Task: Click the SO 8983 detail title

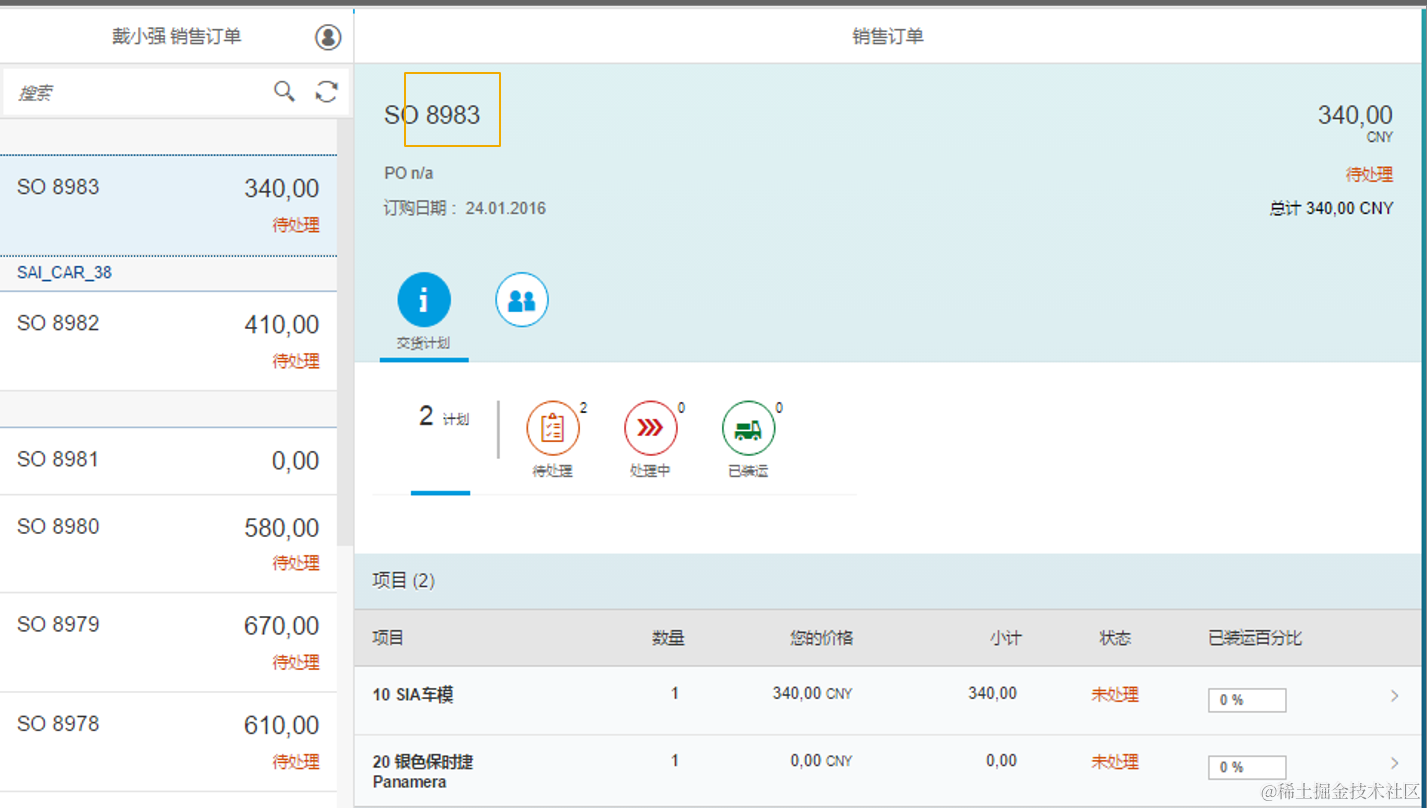Action: 432,115
